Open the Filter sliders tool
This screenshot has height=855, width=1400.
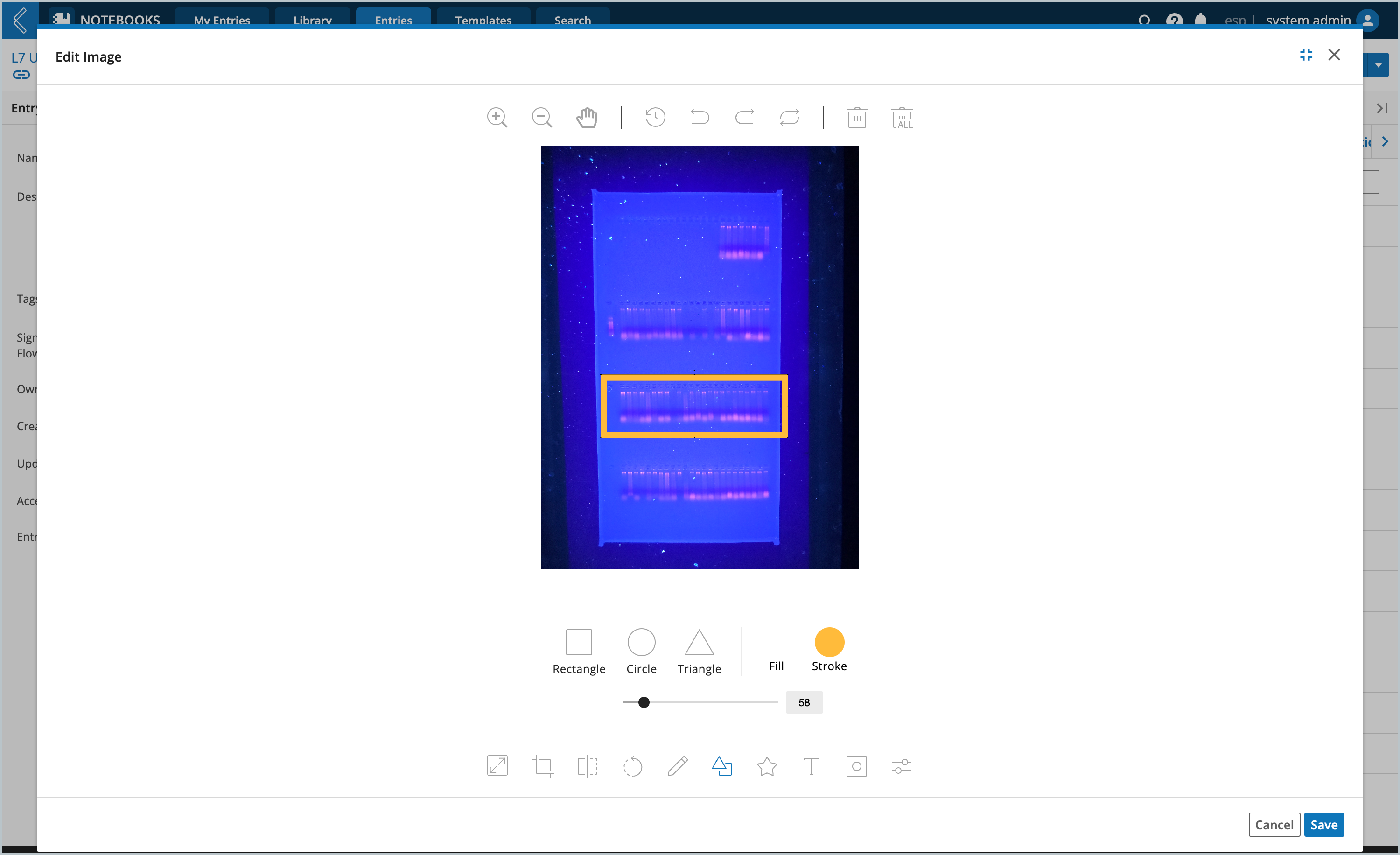coord(902,766)
